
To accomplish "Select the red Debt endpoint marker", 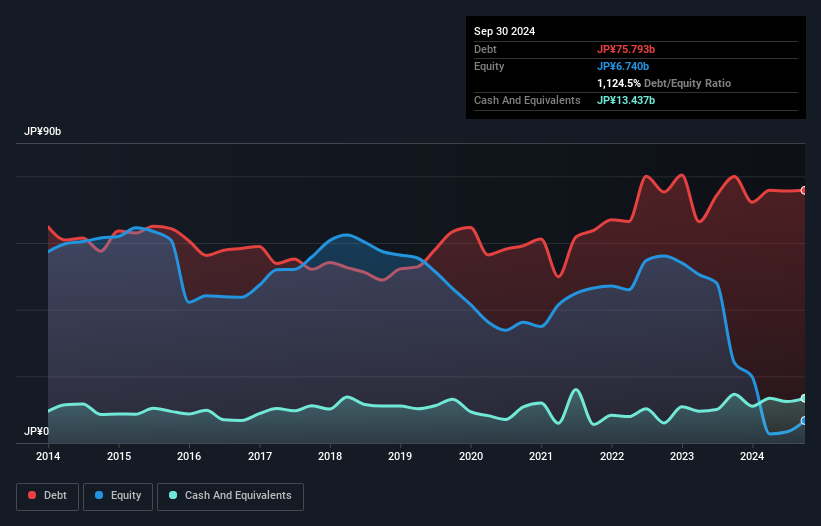I will coord(804,191).
